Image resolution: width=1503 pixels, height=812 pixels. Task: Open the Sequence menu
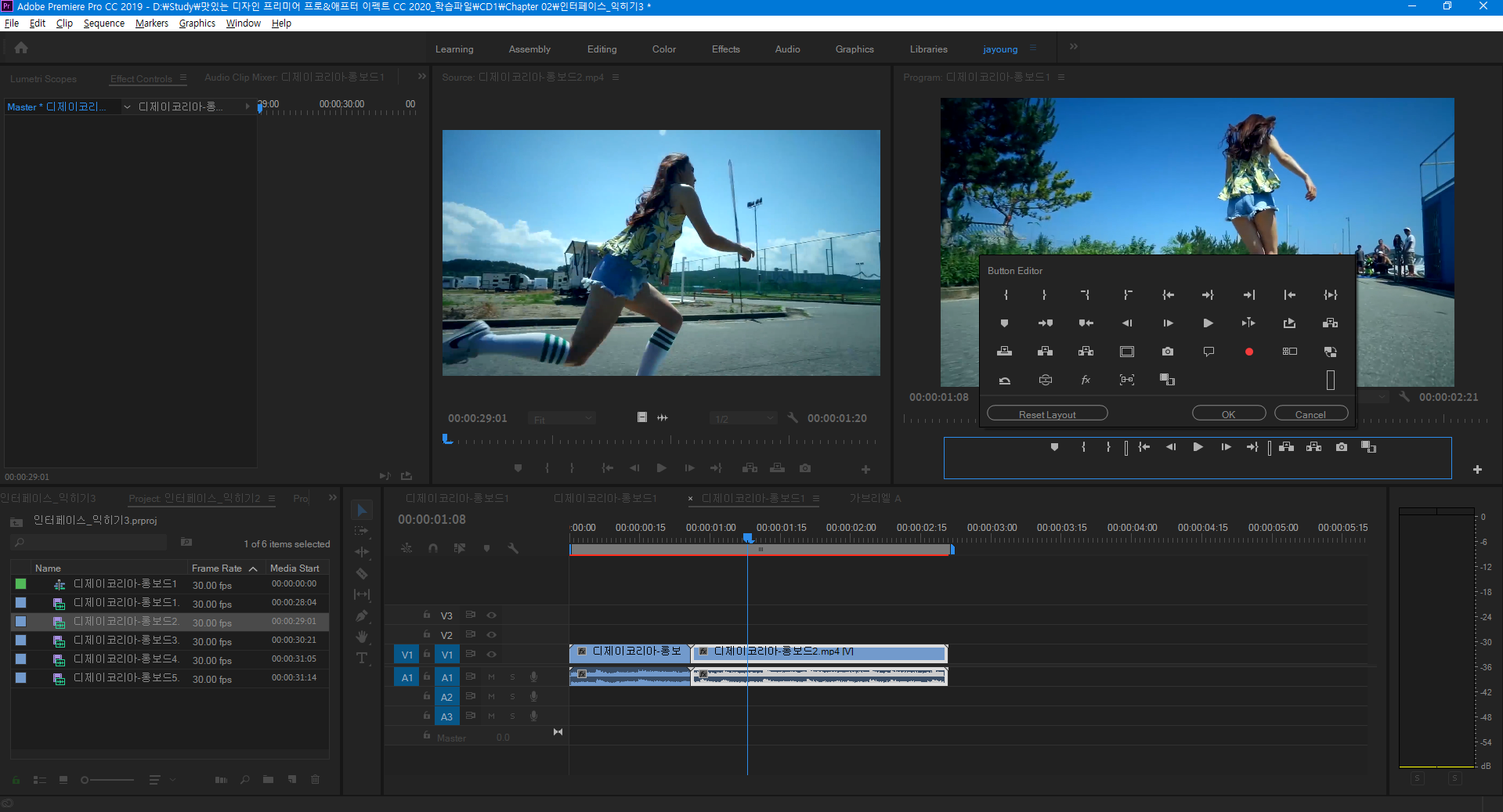tap(104, 23)
